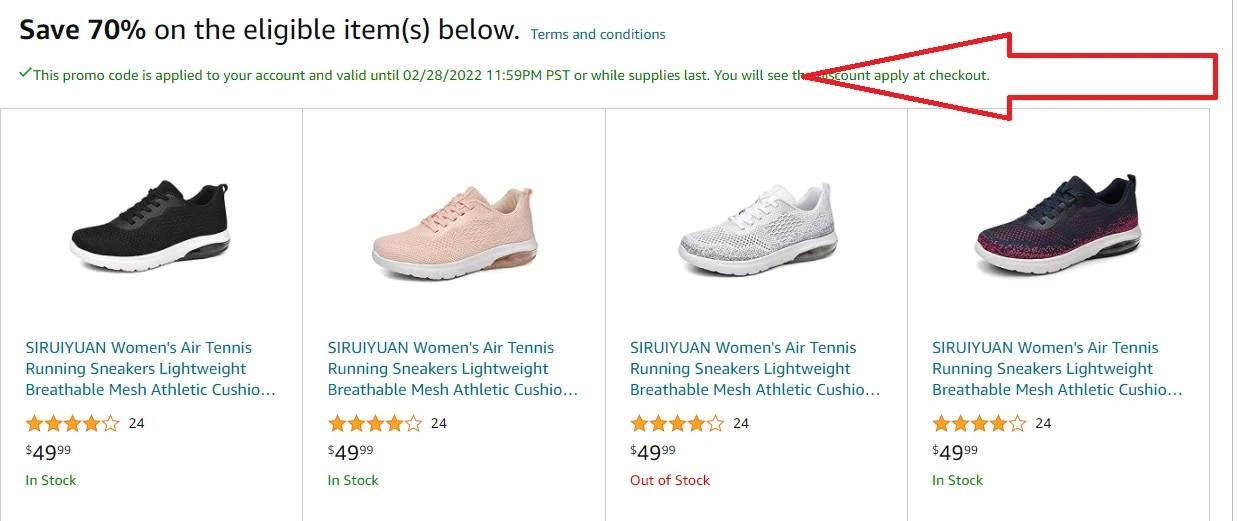Click the star rating of the white sneaker
This screenshot has width=1256, height=521.
point(677,423)
